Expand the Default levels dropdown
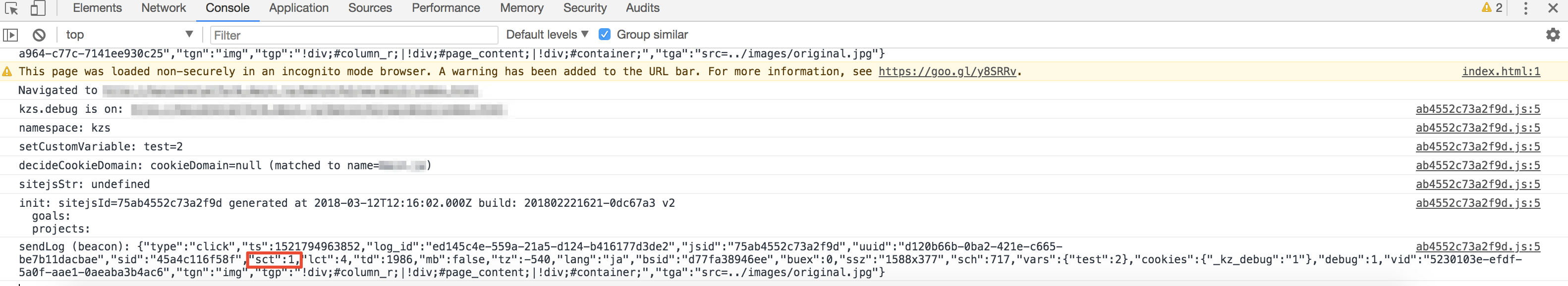This screenshot has width=1568, height=286. coord(547,35)
